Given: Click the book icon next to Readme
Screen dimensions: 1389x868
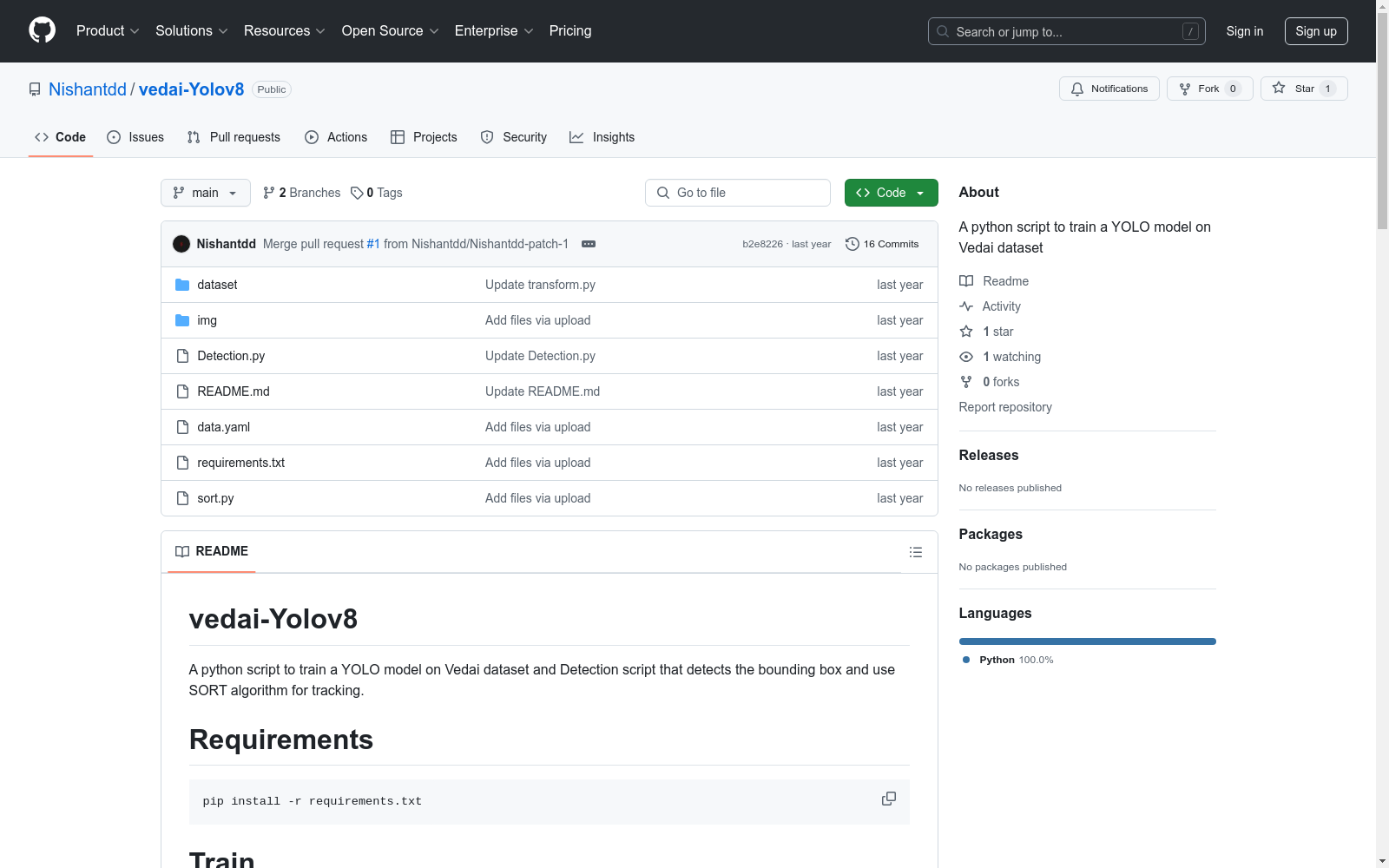Looking at the screenshot, I should 966,281.
